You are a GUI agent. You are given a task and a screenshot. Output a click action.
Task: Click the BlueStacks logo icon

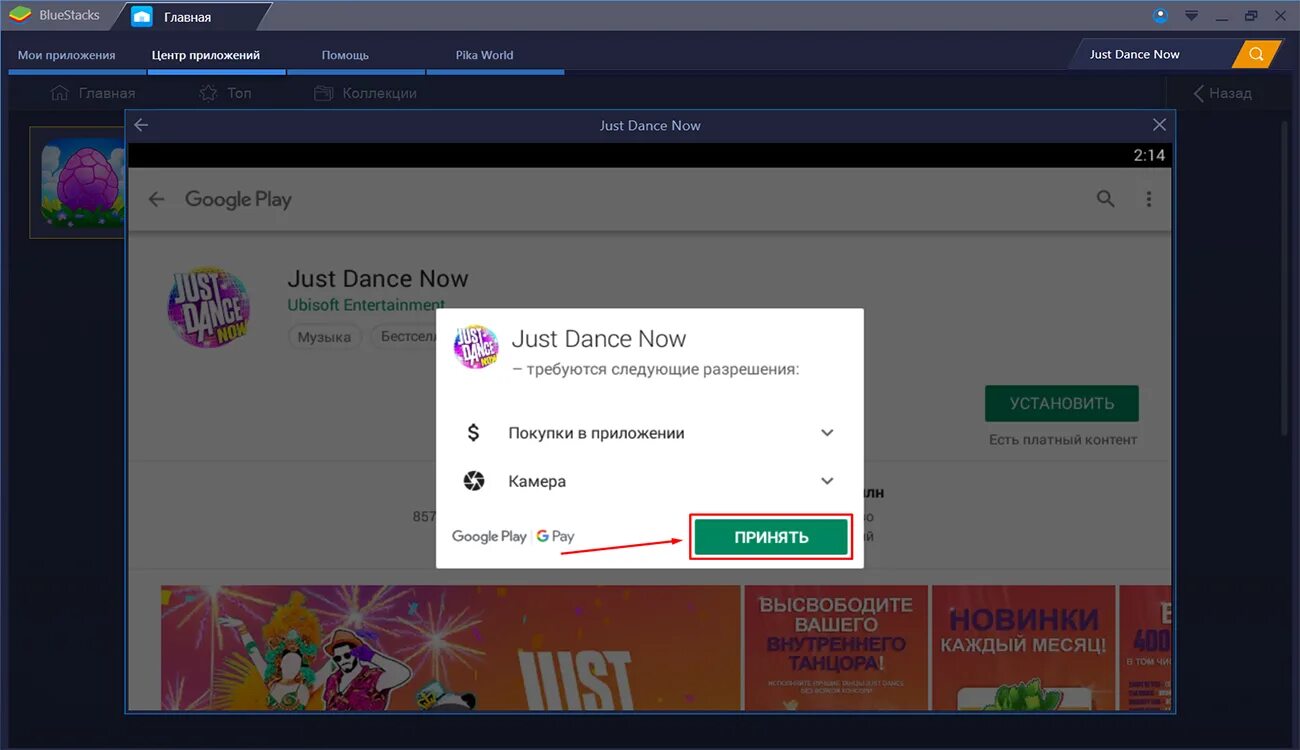pos(19,15)
